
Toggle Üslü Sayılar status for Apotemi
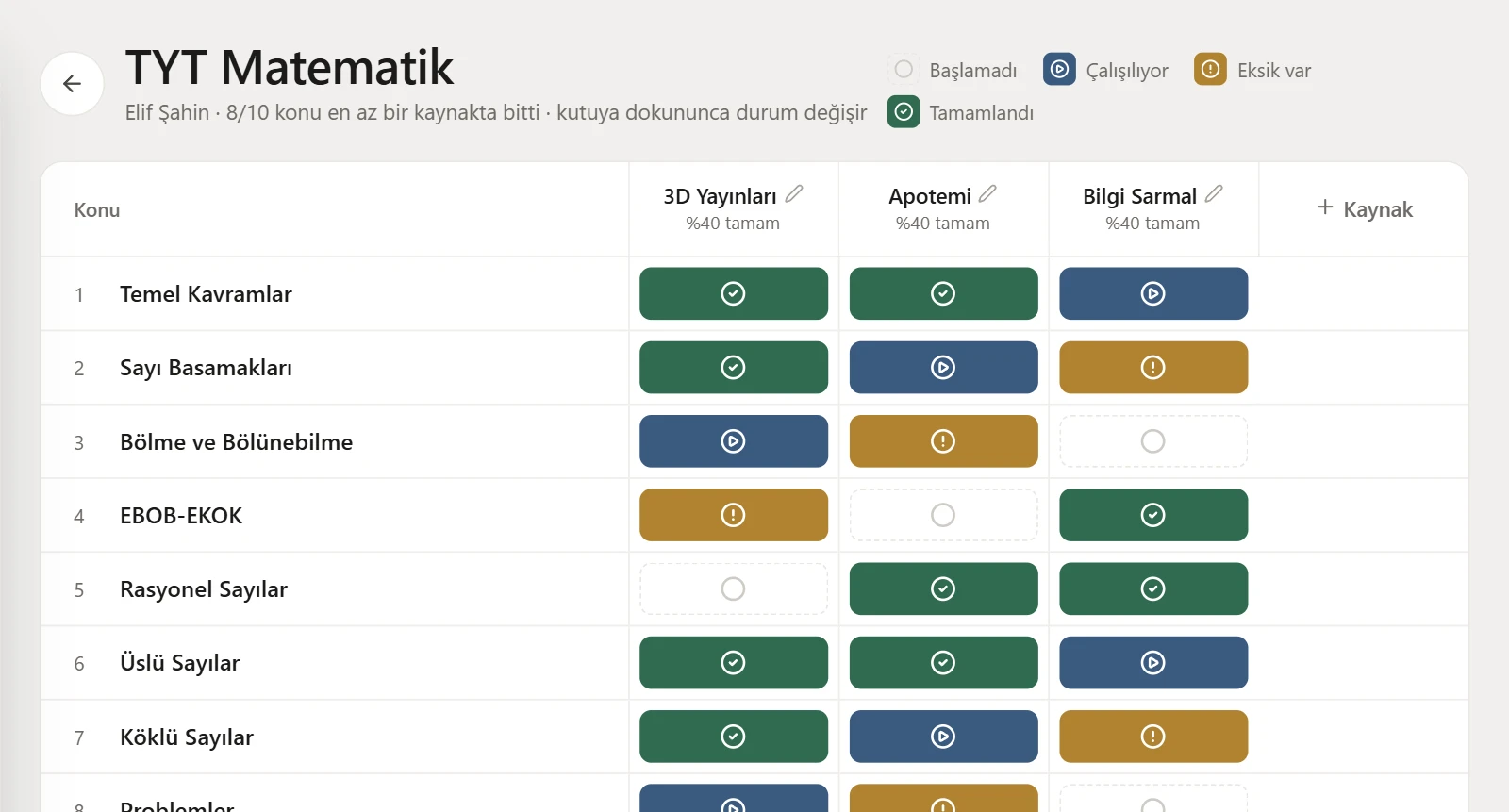point(943,663)
